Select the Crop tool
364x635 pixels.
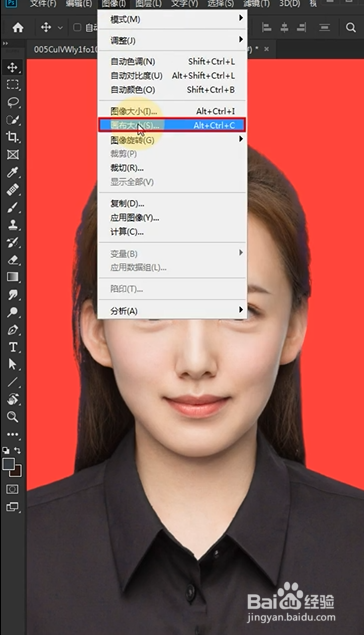[x=13, y=137]
